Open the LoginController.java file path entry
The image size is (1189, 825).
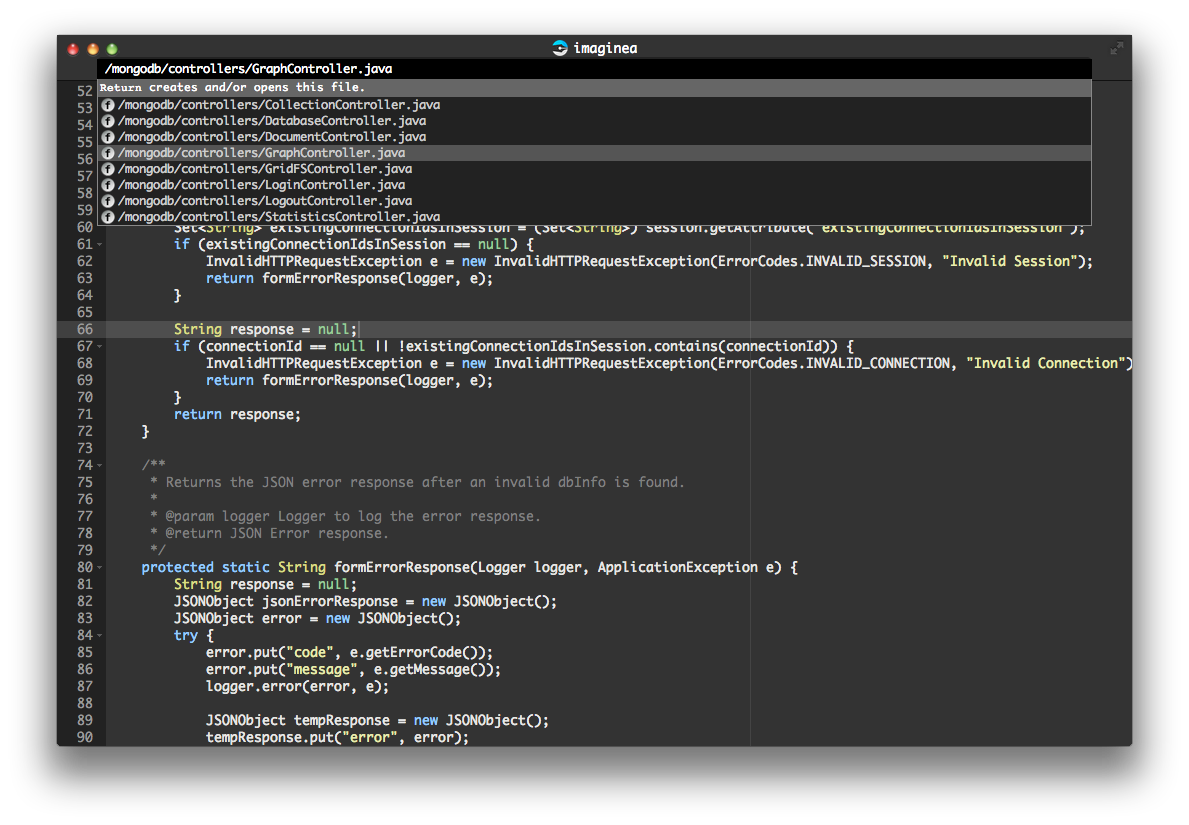coord(261,185)
